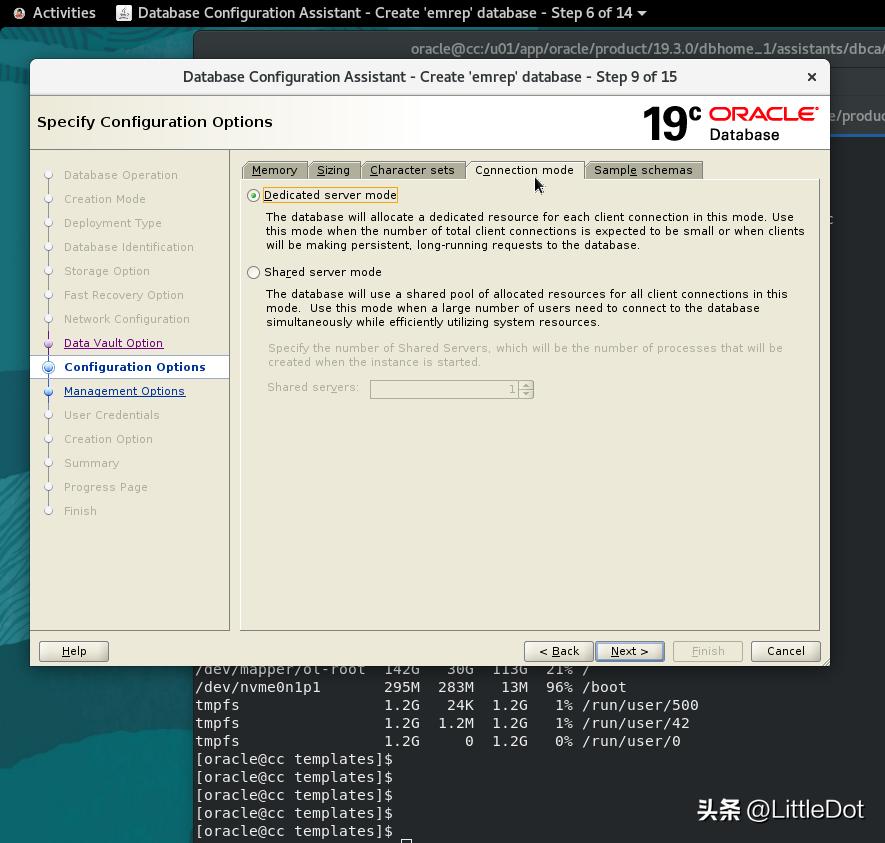Click Creation Mode step label
The height and width of the screenshot is (843, 885).
105,199
